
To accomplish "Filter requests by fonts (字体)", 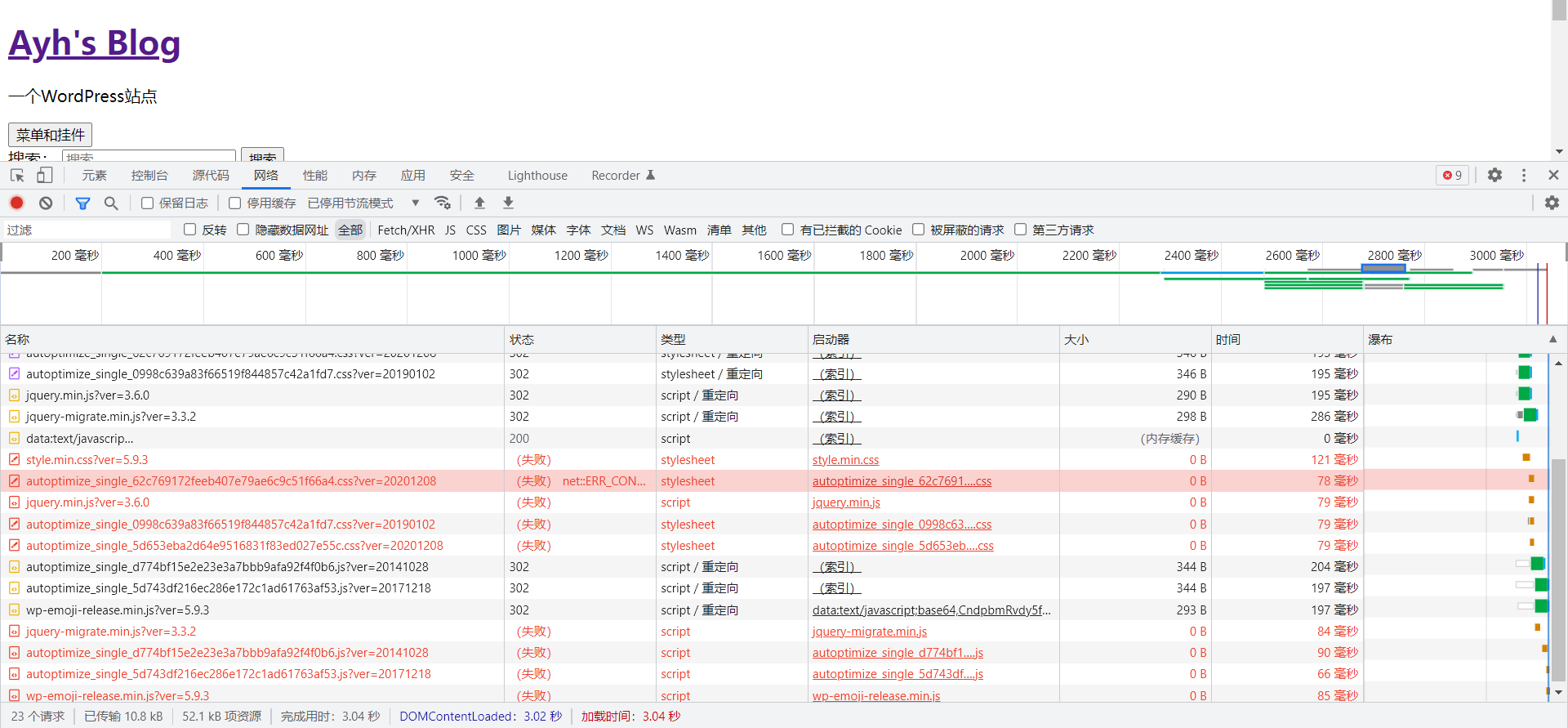I will pos(578,230).
